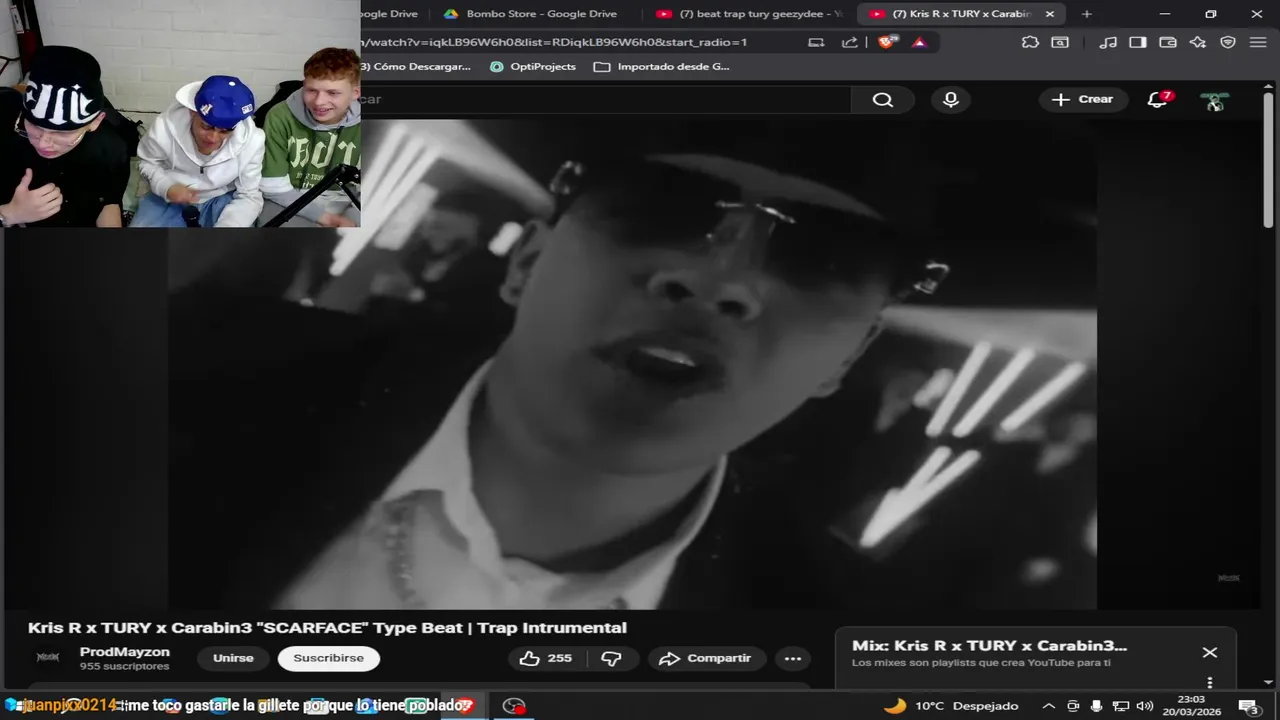Click the video player to pause

click(632, 365)
